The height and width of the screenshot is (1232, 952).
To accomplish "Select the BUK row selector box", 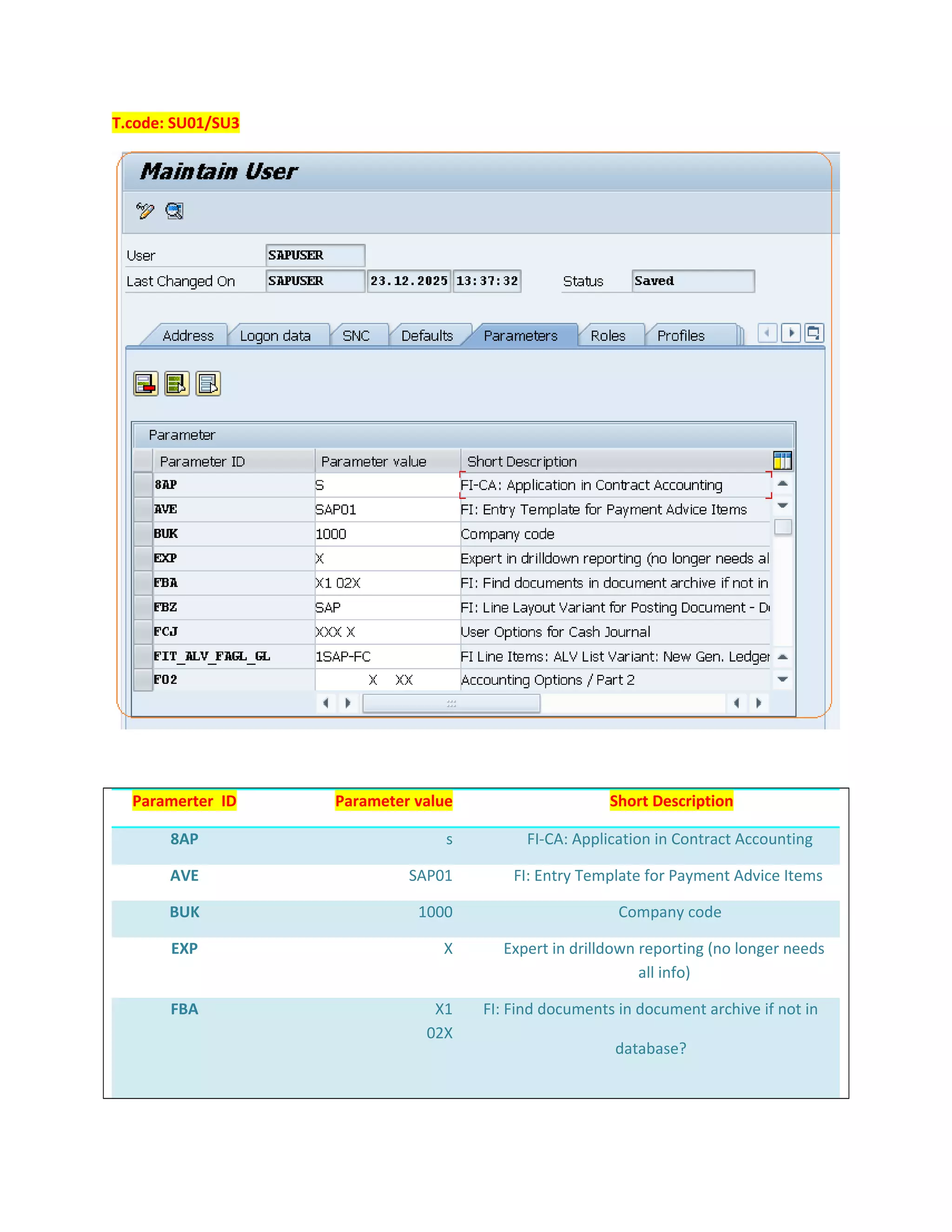I will tap(143, 534).
